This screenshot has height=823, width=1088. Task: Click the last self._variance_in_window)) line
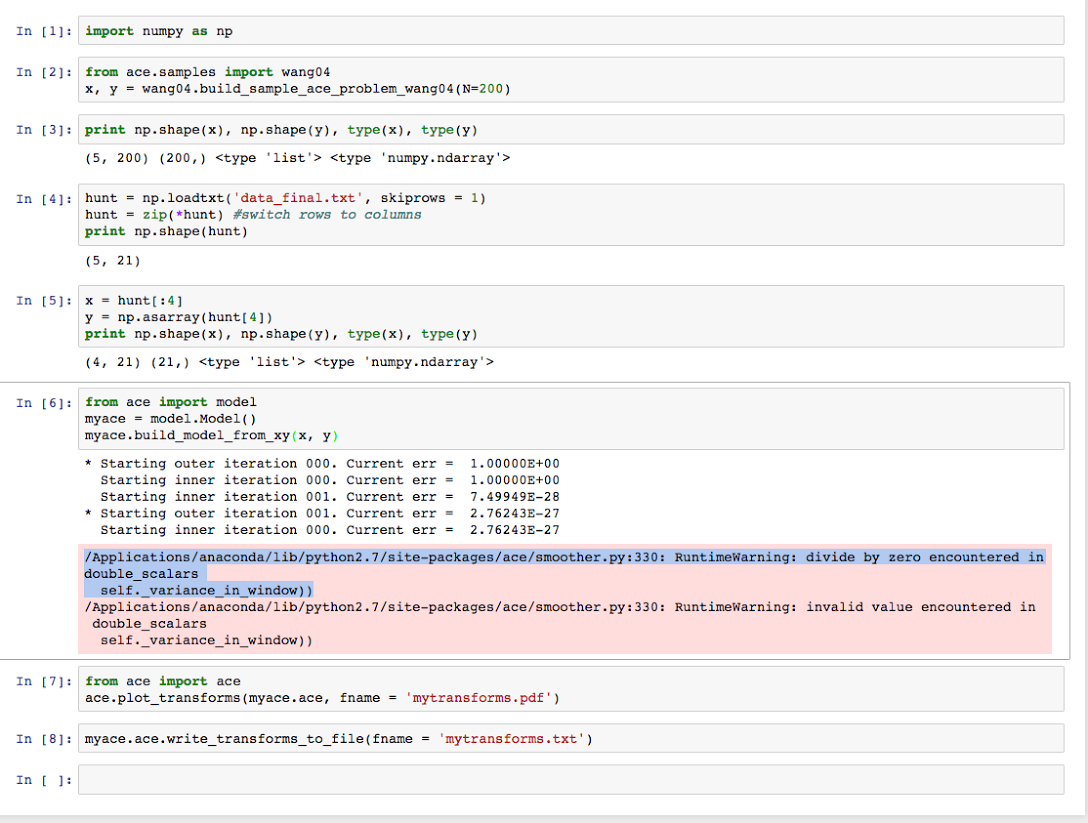pos(206,640)
